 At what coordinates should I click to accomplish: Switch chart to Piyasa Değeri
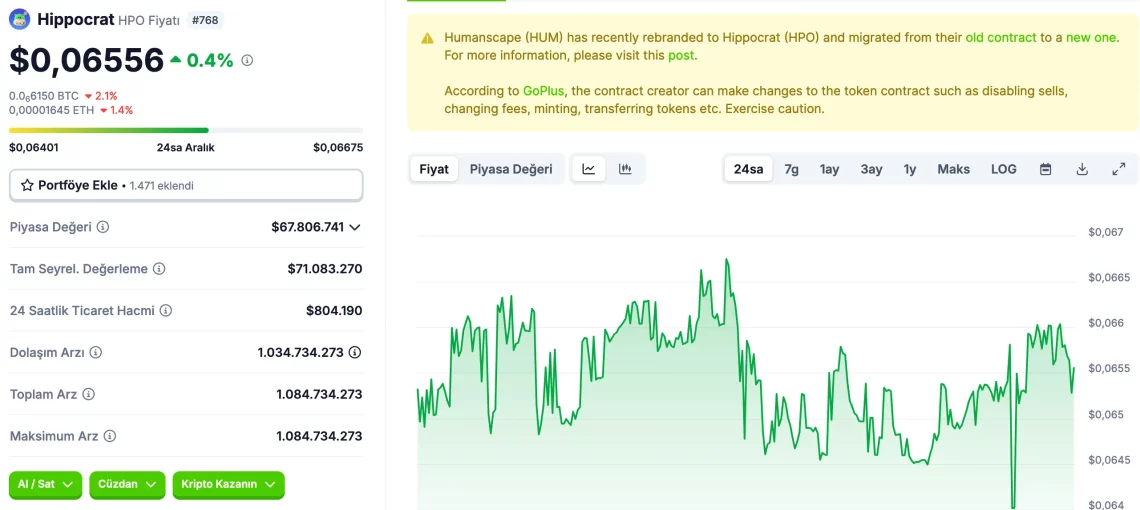click(x=511, y=169)
